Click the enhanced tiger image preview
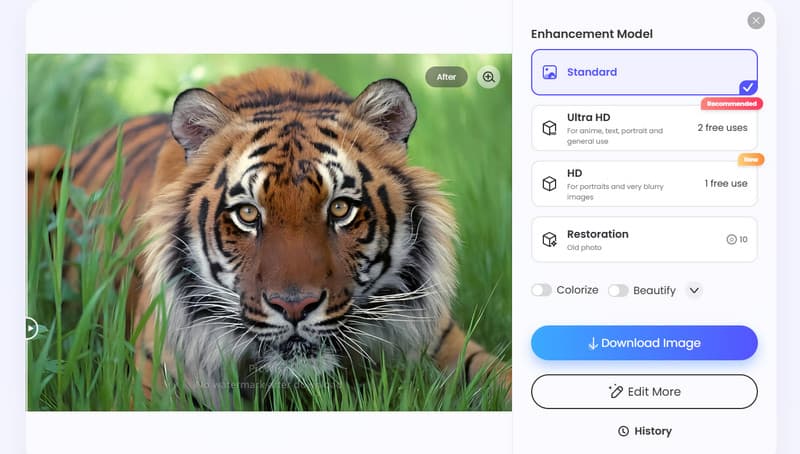Screen dimensions: 800x454 click(x=269, y=232)
